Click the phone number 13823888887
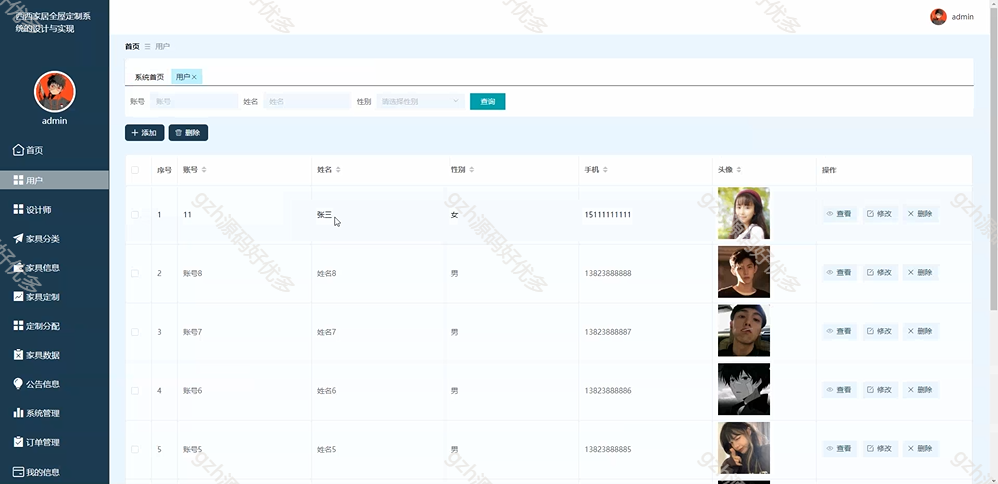998x484 pixels. click(x=608, y=332)
